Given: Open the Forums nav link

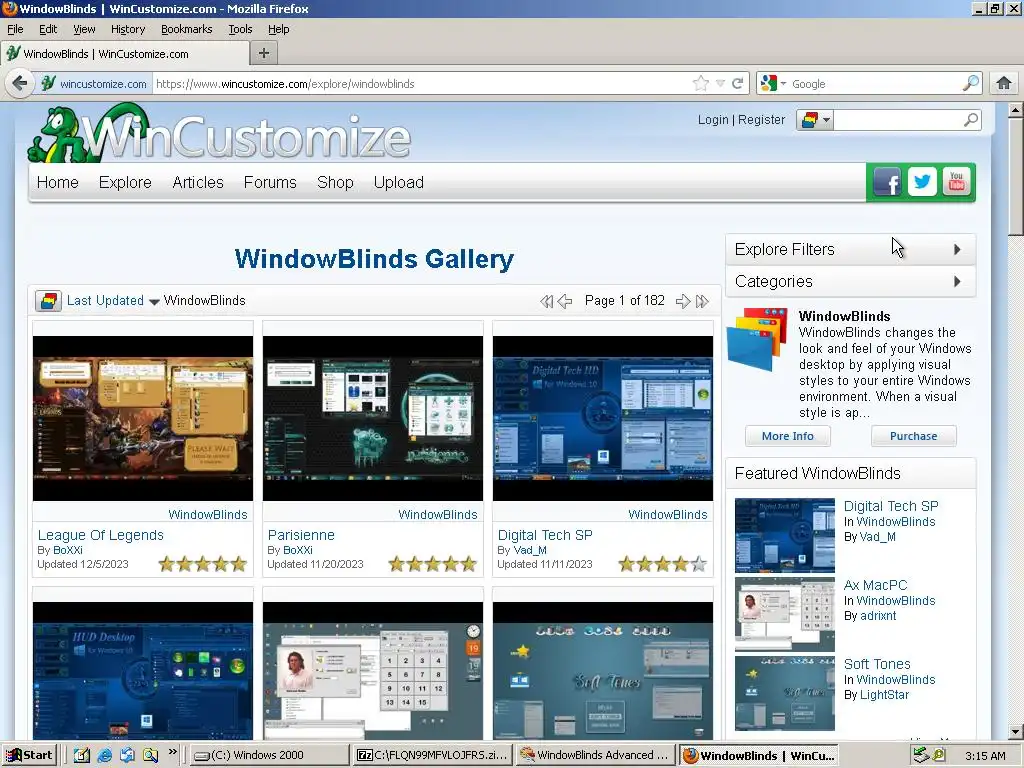Looking at the screenshot, I should click(270, 182).
